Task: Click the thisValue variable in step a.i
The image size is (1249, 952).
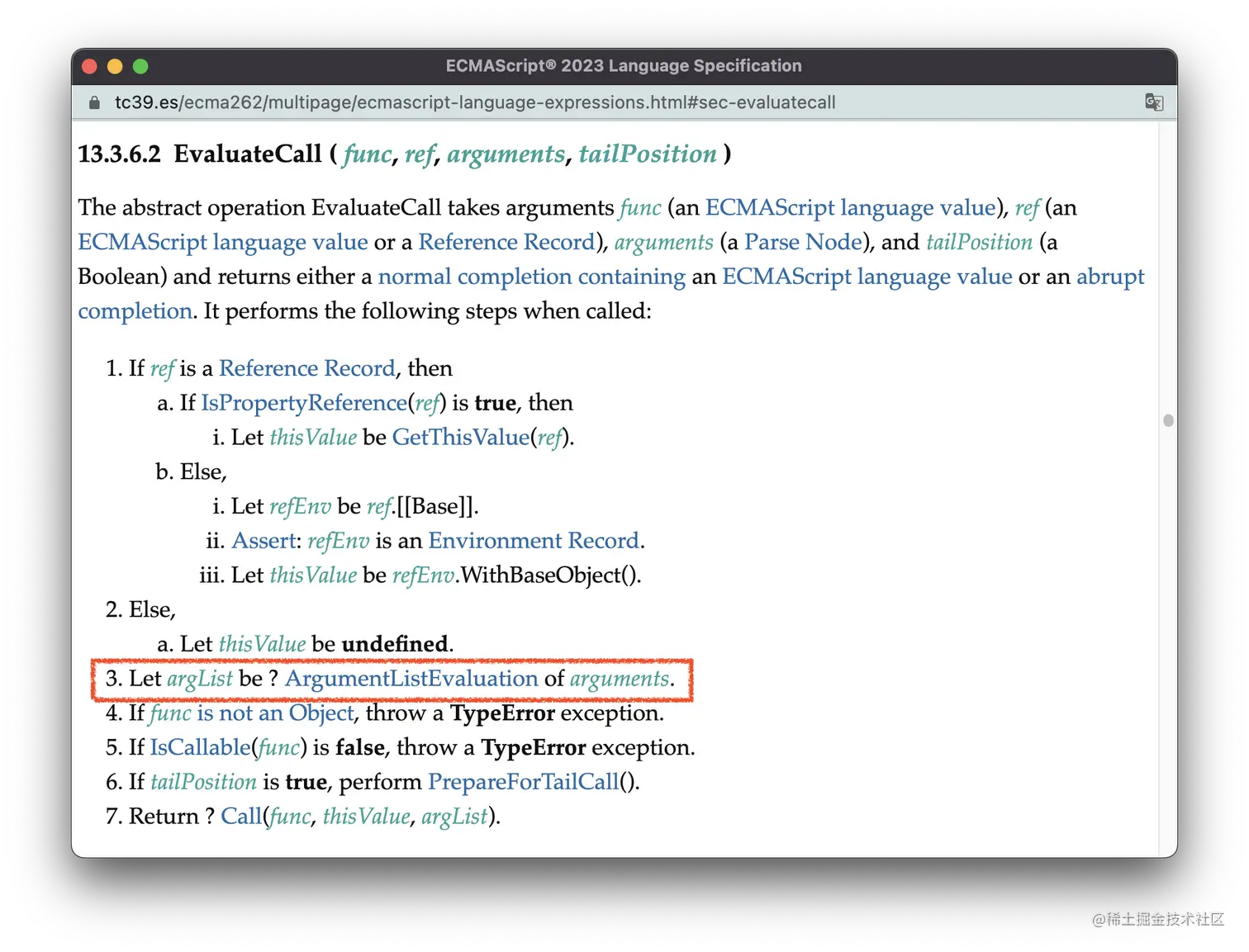Action: 313,438
